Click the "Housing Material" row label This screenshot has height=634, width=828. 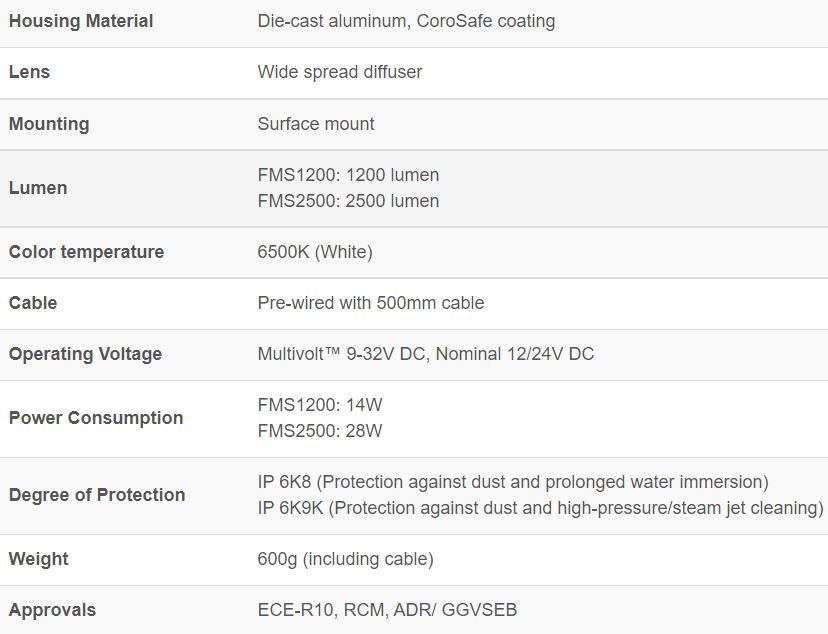pyautogui.click(x=81, y=21)
